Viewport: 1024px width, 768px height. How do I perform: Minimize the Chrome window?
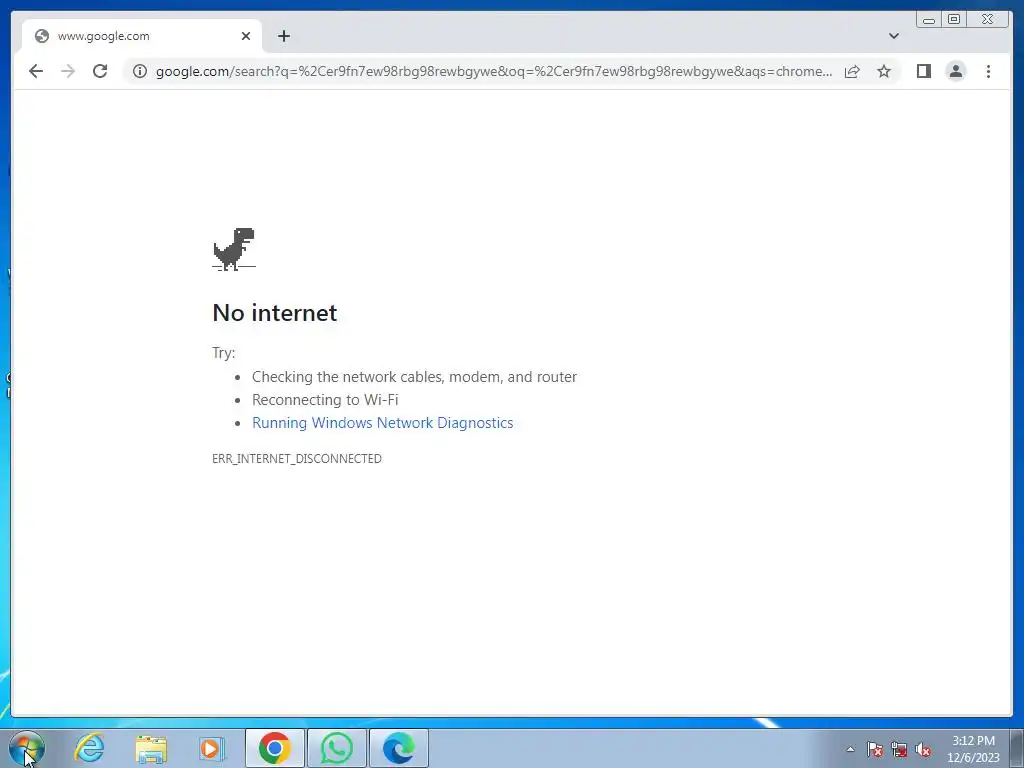point(929,20)
